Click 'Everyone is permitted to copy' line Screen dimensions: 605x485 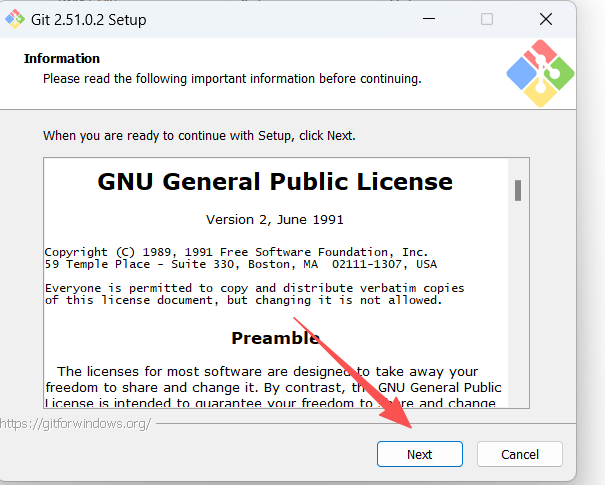(254, 288)
